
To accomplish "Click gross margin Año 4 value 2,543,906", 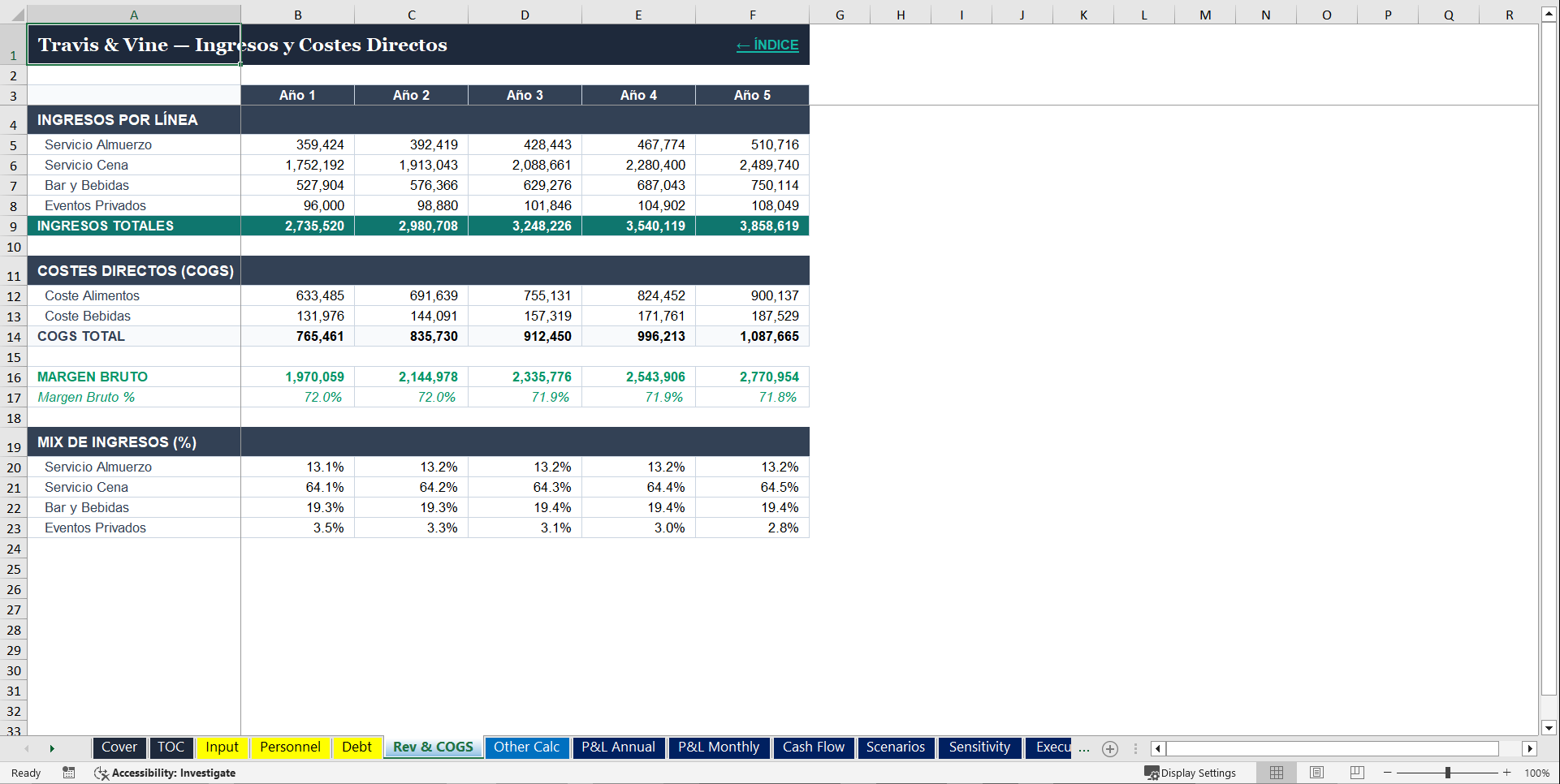I will point(639,377).
